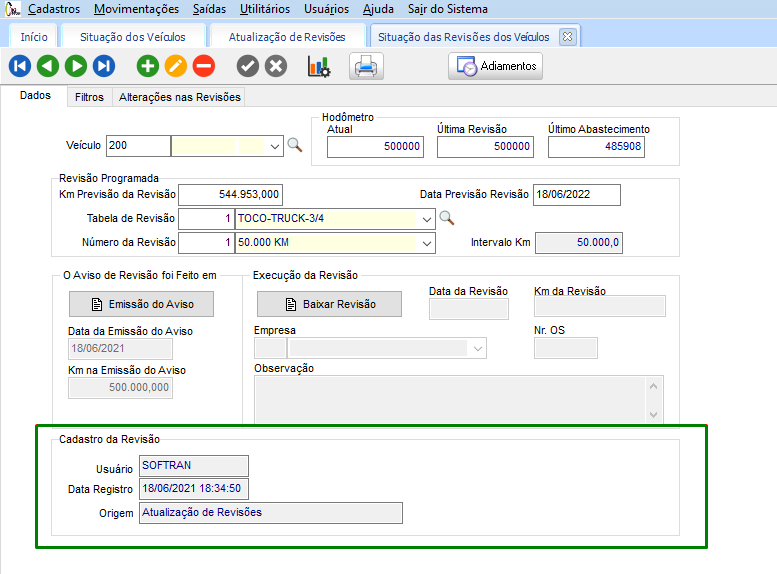This screenshot has height=574, width=777.
Task: Open Alterações nas Revisões sub-tab
Action: coord(179,97)
